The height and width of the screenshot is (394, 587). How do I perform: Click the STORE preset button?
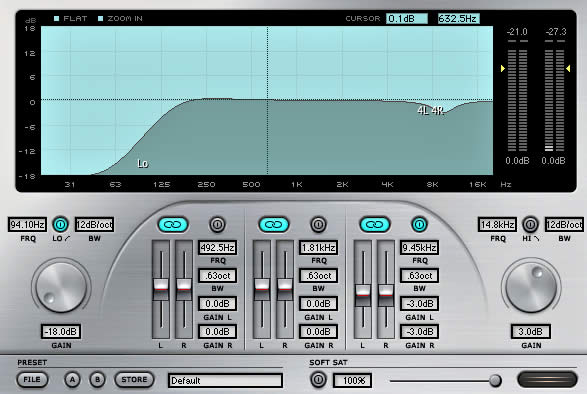(134, 380)
